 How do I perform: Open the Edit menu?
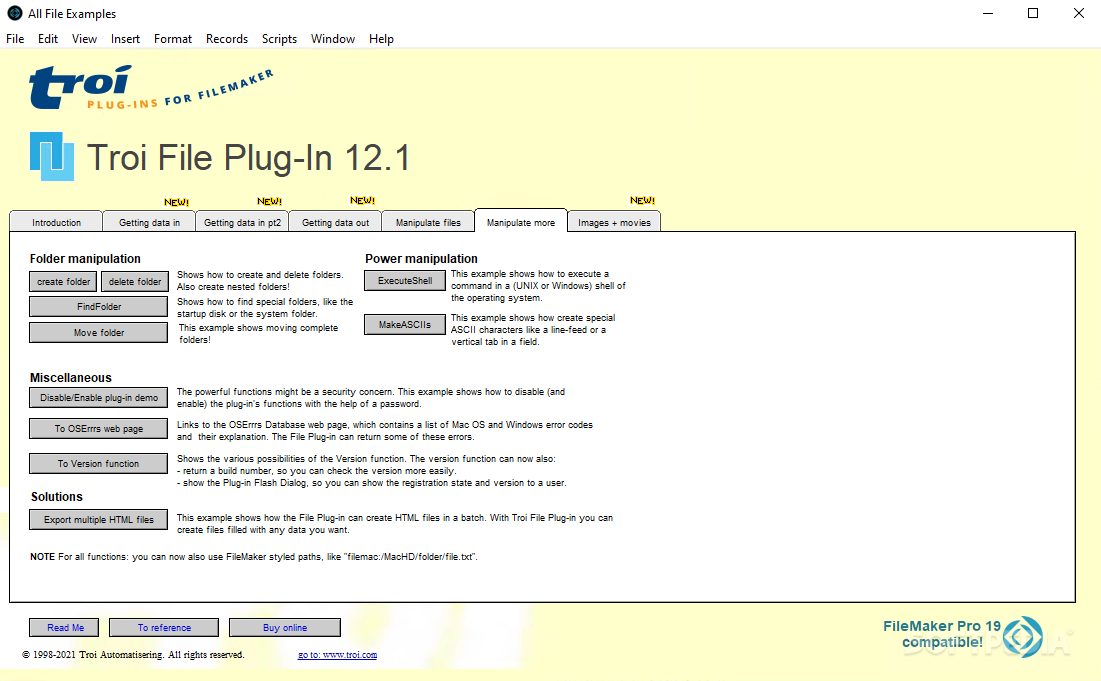[48, 39]
